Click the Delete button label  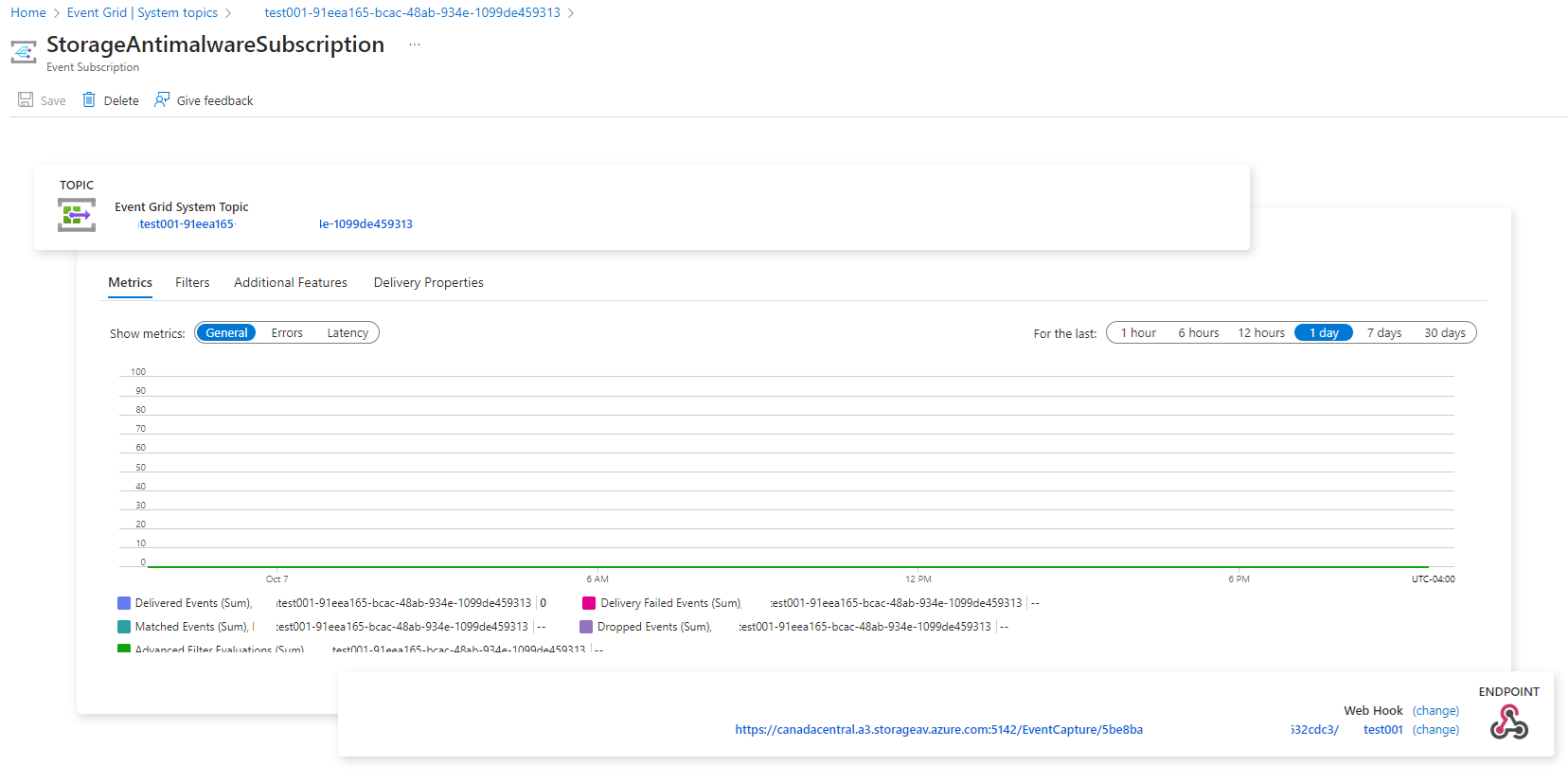click(x=121, y=101)
